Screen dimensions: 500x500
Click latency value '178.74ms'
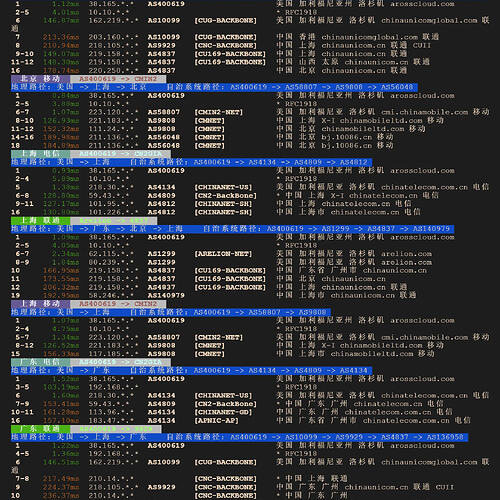(x=61, y=70)
